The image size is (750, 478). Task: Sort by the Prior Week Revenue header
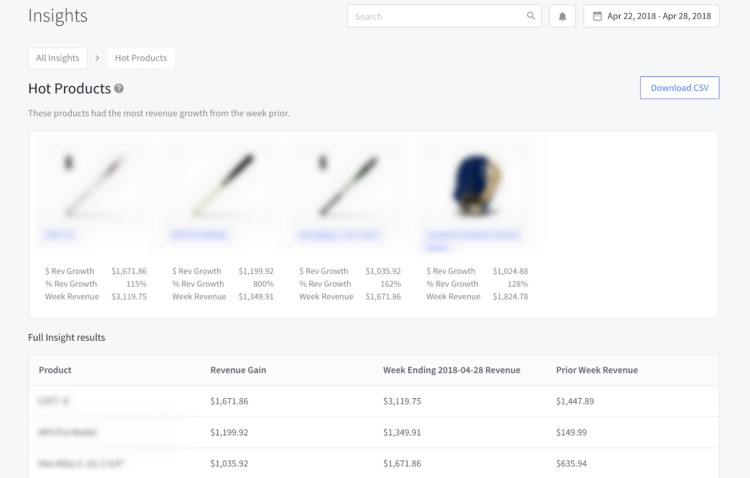click(x=596, y=370)
